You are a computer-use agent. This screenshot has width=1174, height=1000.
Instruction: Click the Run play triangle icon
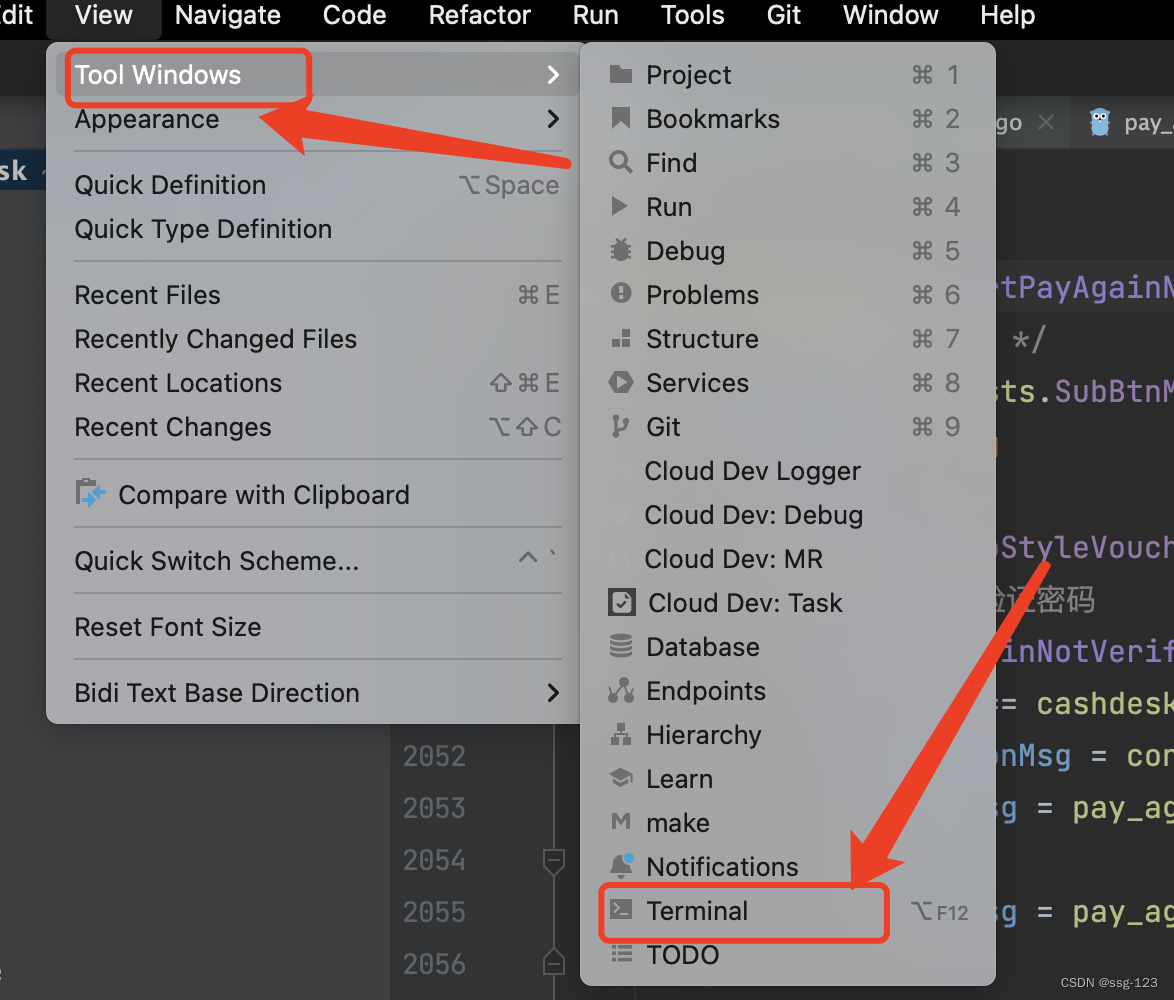click(619, 206)
